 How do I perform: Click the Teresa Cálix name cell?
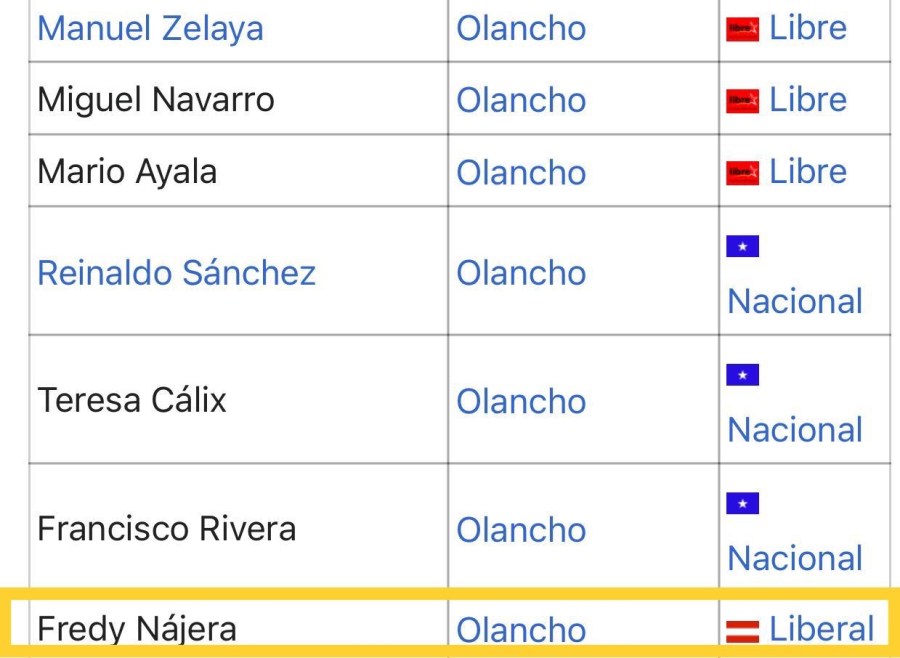tap(132, 400)
